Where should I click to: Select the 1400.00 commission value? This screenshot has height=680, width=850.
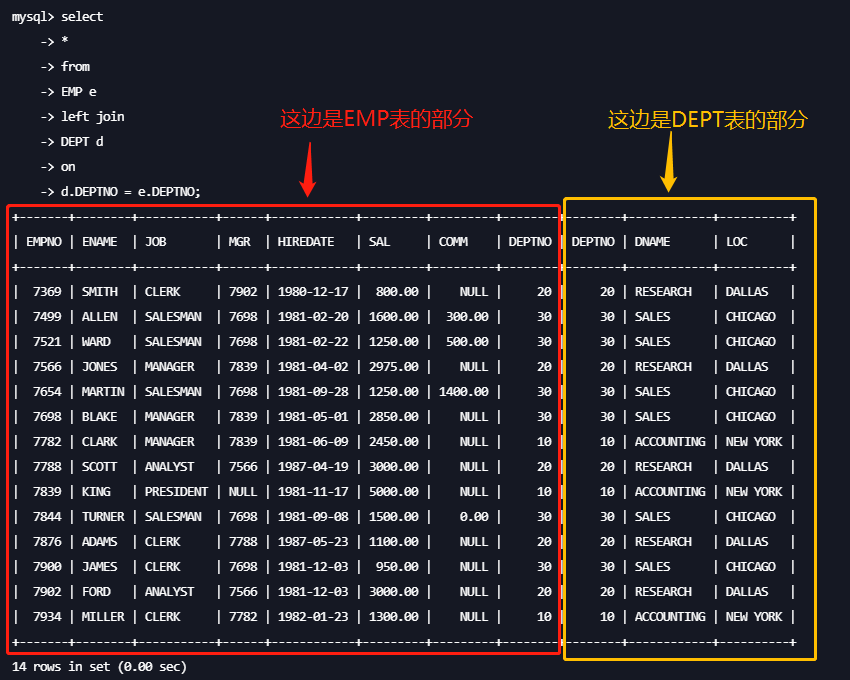tap(463, 392)
